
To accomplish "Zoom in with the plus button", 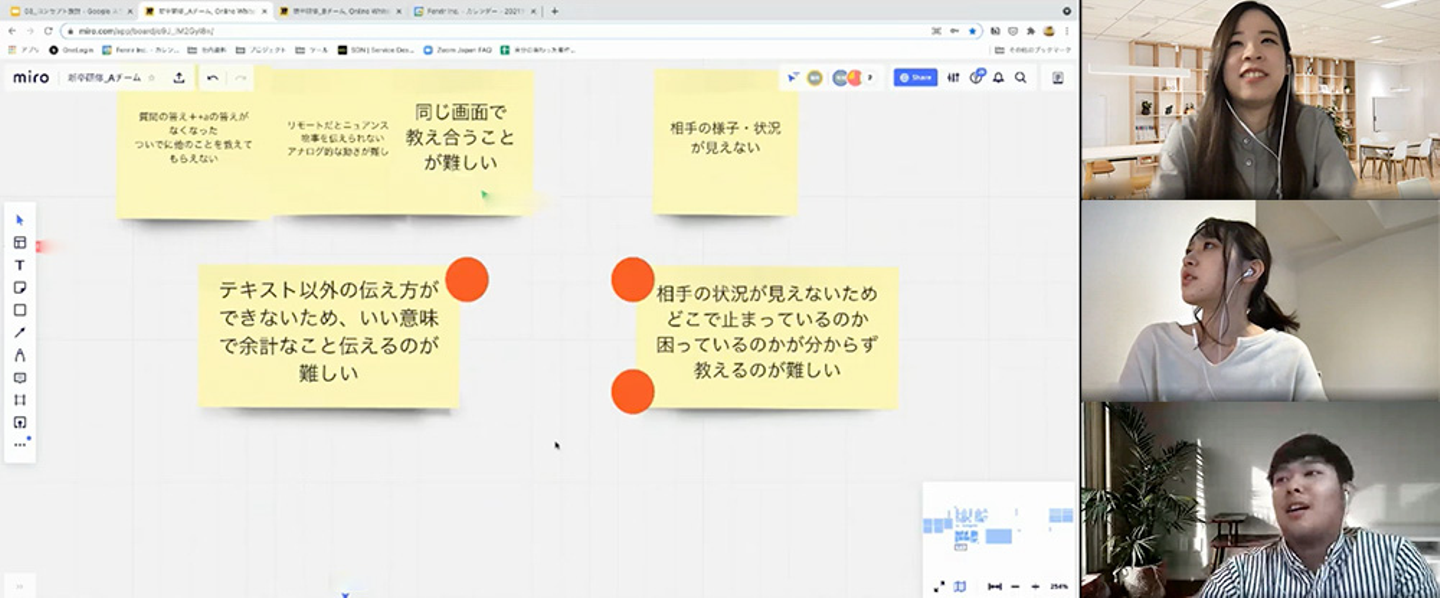I will (x=1035, y=586).
